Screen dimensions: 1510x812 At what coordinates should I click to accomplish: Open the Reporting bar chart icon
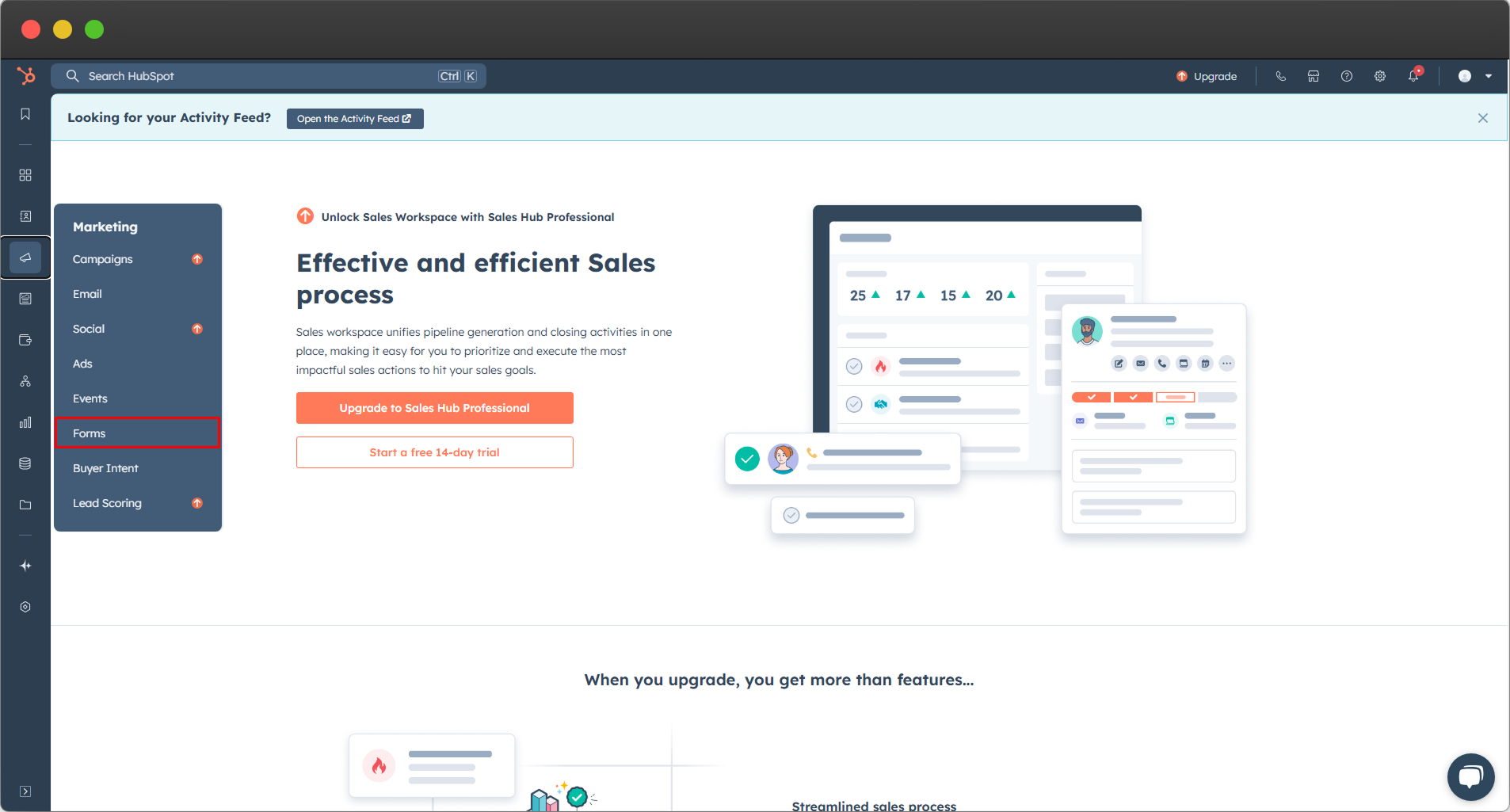click(x=25, y=422)
